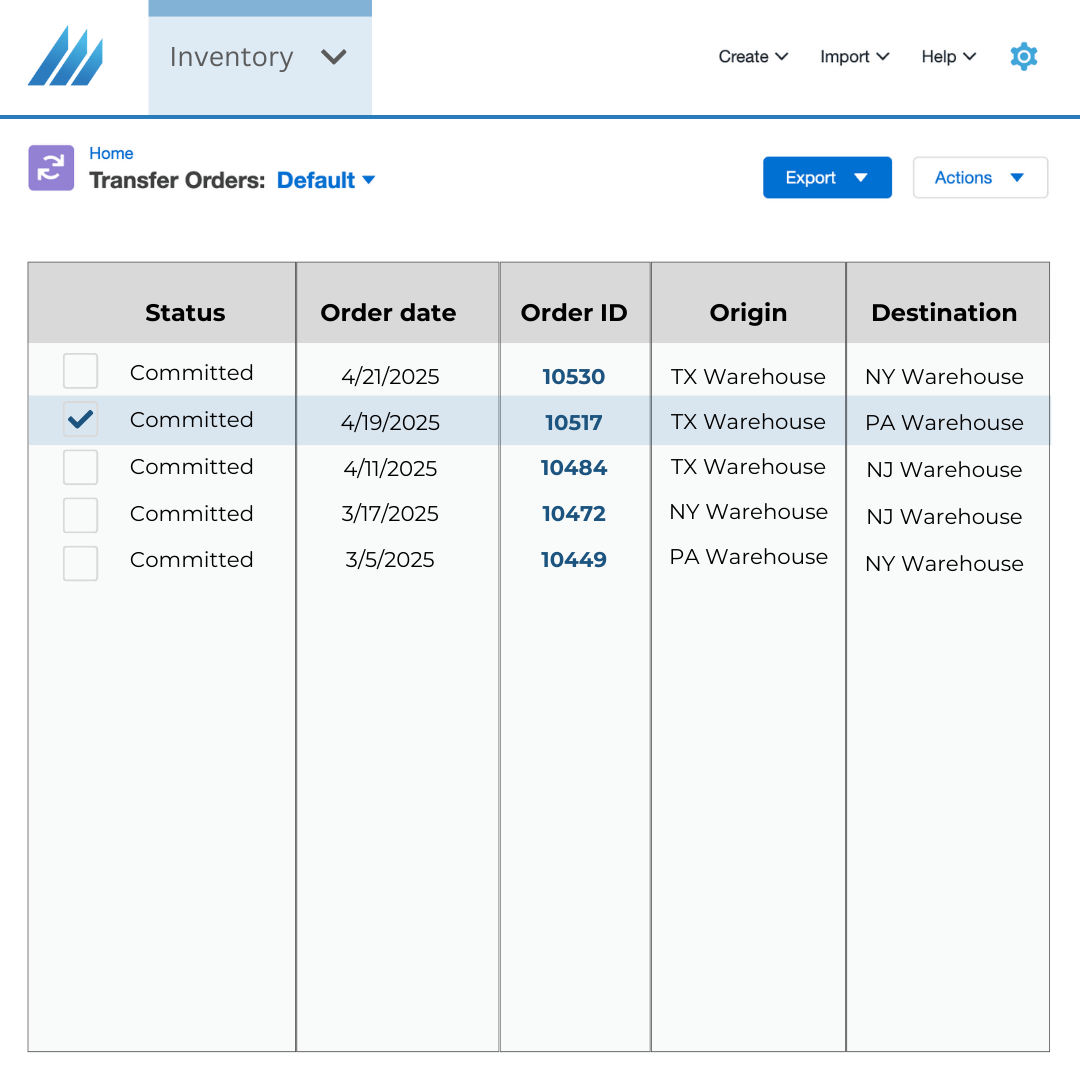
Task: Expand the Actions dropdown
Action: (979, 178)
